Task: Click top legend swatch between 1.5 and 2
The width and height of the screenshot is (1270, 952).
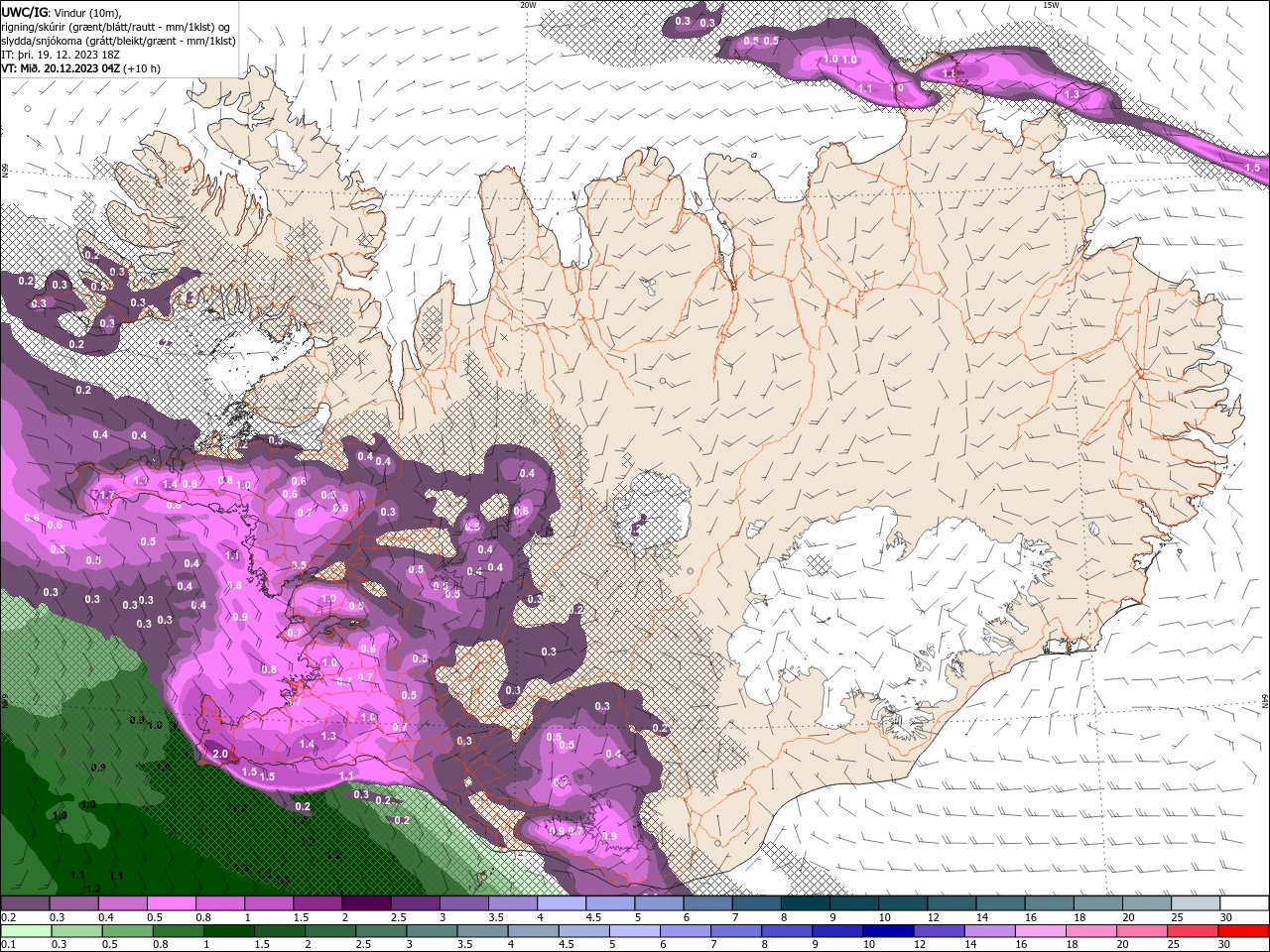Action: pos(317,903)
